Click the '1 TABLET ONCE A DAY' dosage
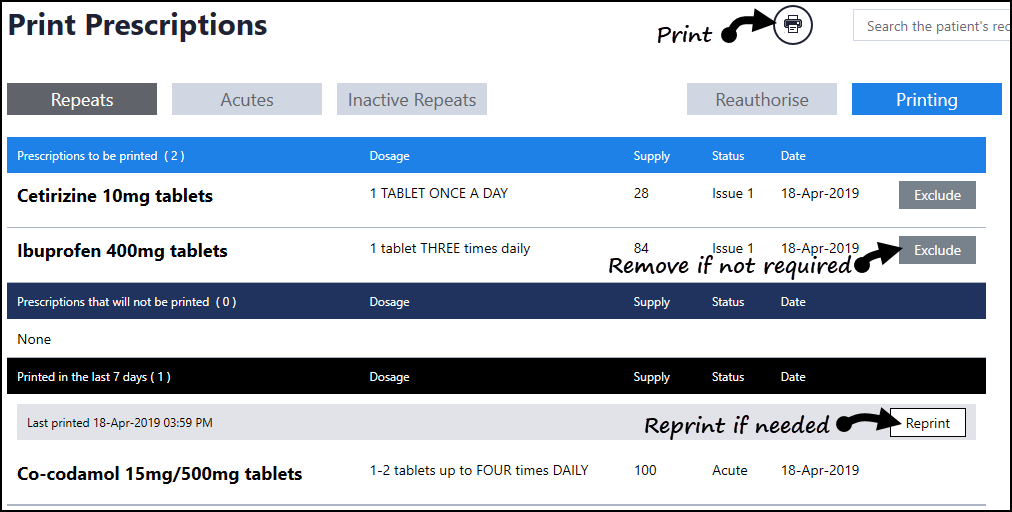1012x512 pixels. 439,193
